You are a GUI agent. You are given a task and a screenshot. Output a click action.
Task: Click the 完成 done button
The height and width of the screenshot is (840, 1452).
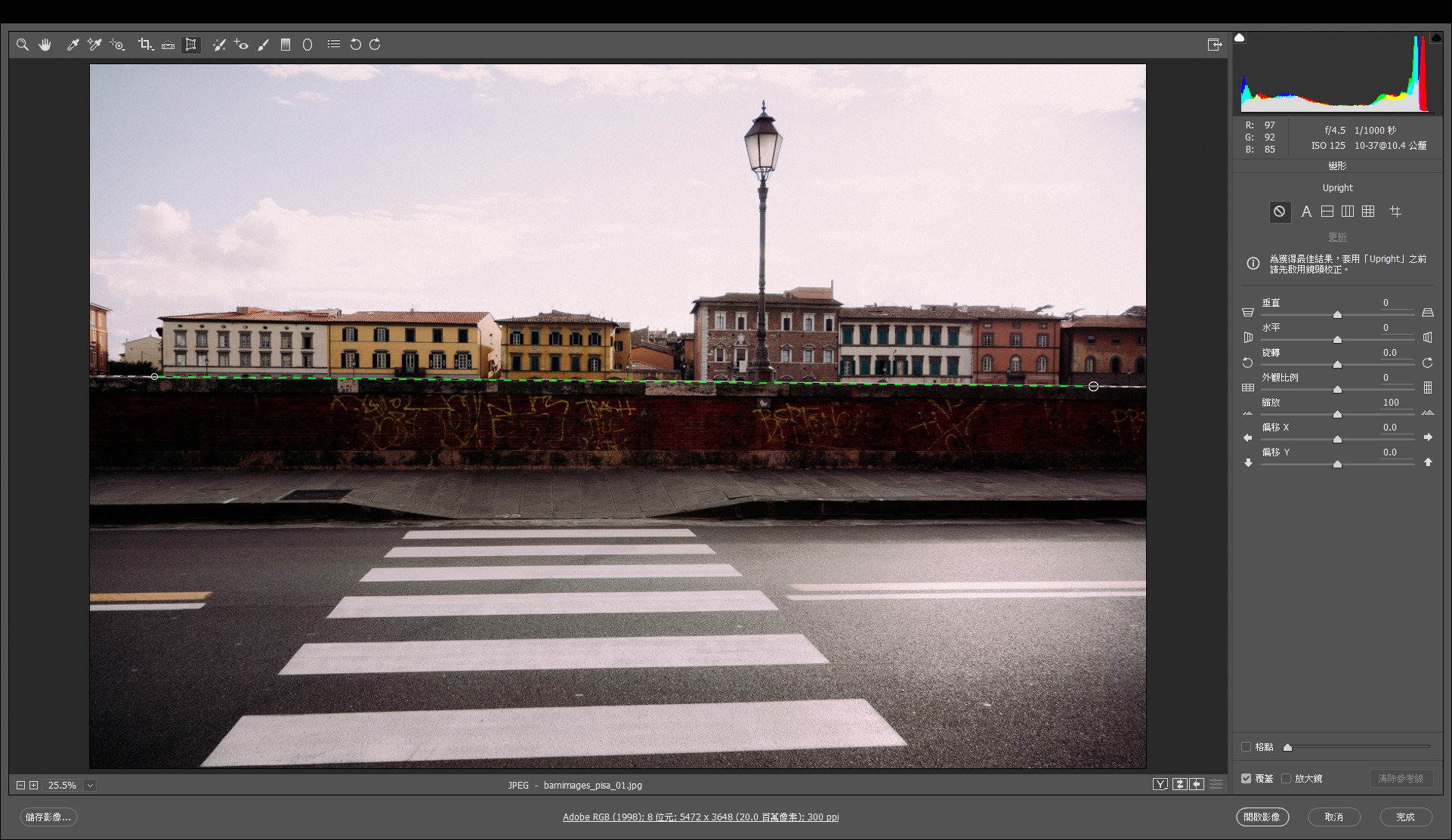pos(1405,817)
